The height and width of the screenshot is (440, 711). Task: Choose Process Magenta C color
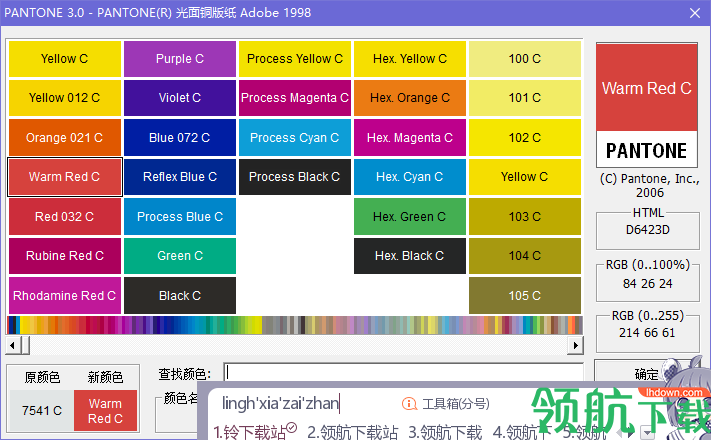(295, 98)
